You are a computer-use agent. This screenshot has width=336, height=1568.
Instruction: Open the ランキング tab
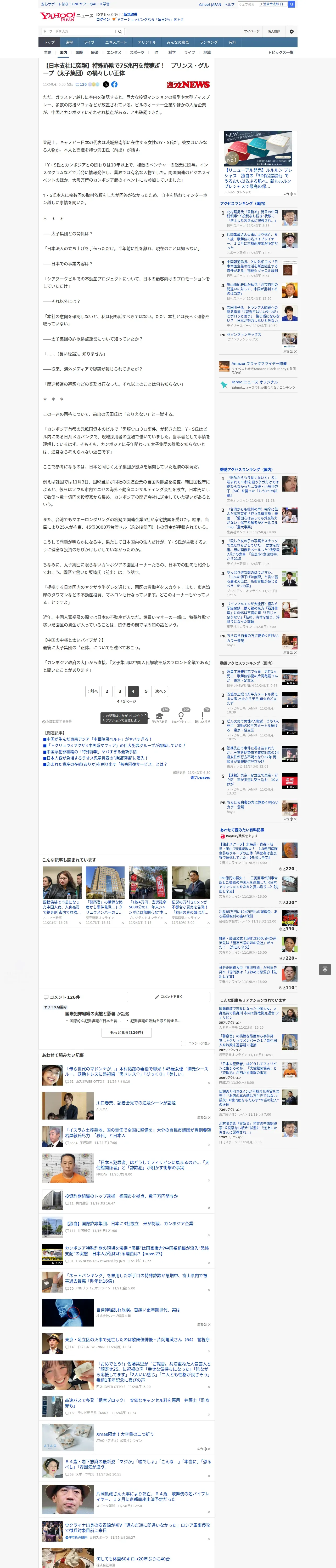[x=209, y=43]
